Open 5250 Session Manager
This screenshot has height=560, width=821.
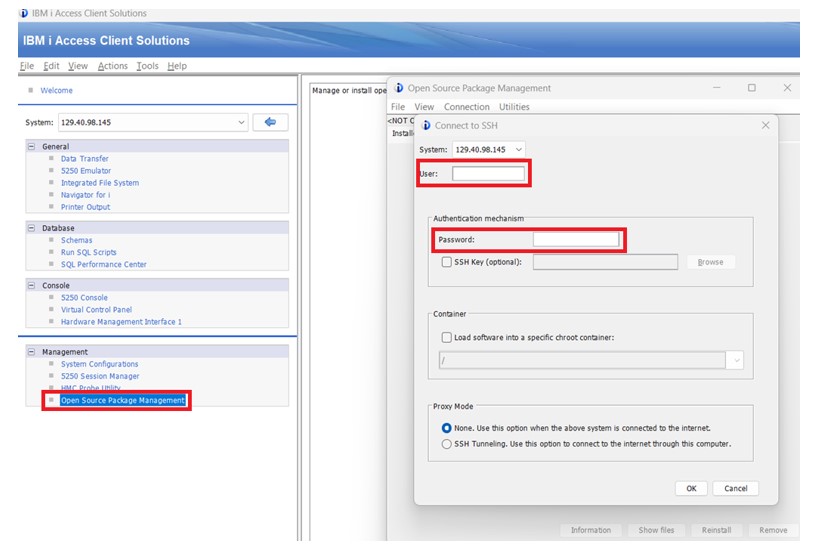(x=100, y=376)
